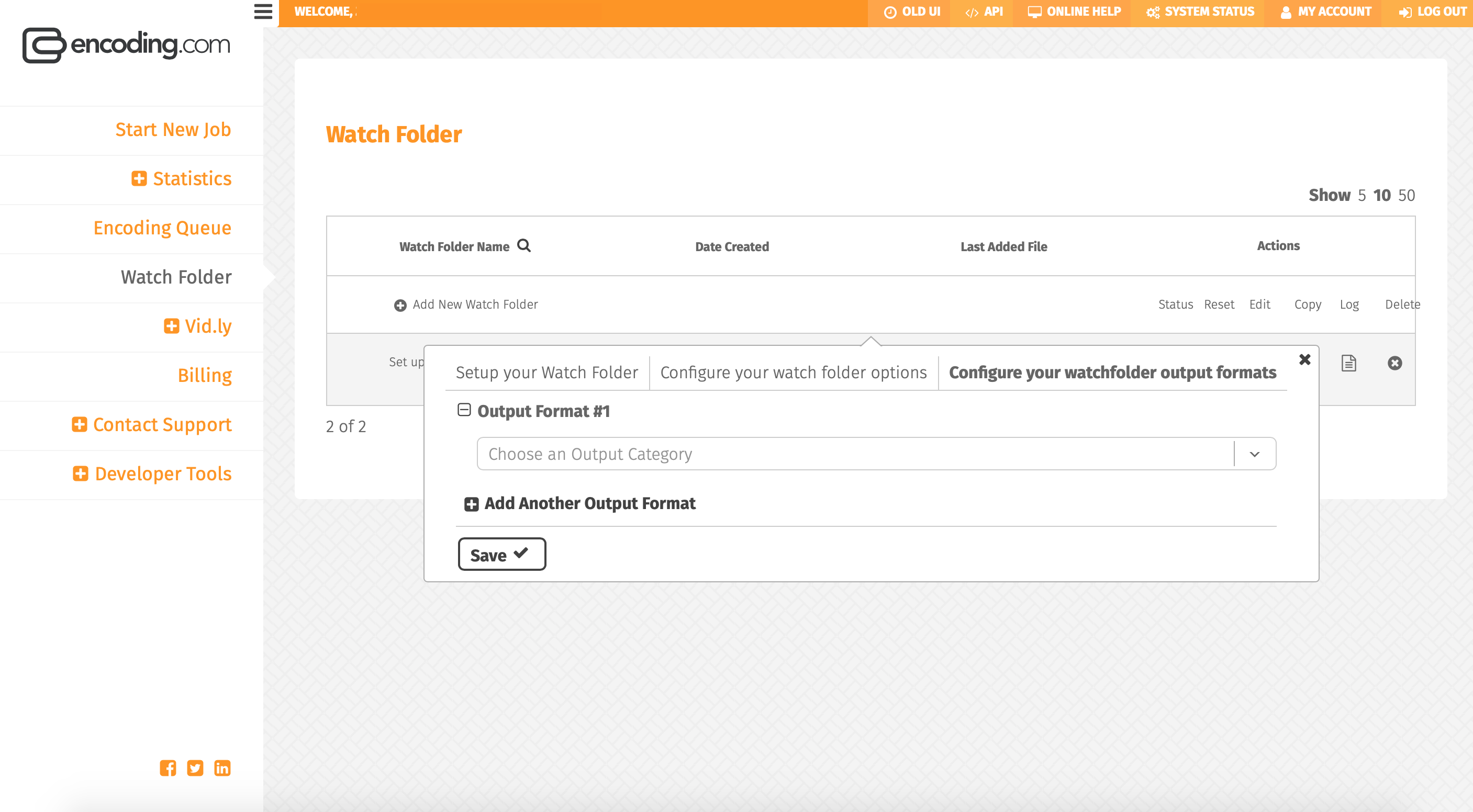The image size is (1473, 812).
Task: Open the Twitter social icon
Action: tap(195, 768)
